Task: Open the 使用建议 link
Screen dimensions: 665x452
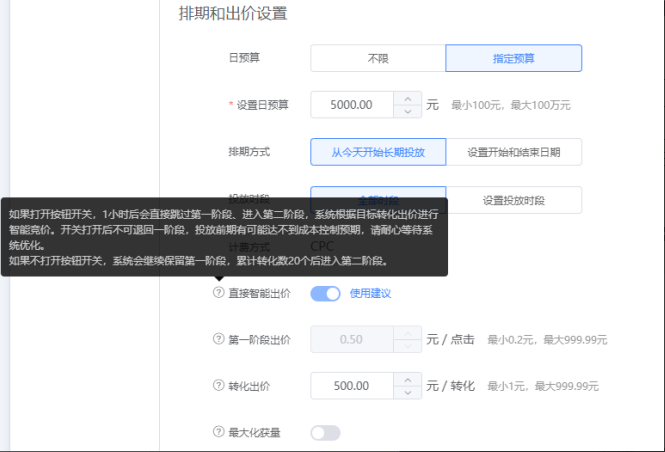Action: click(x=370, y=293)
